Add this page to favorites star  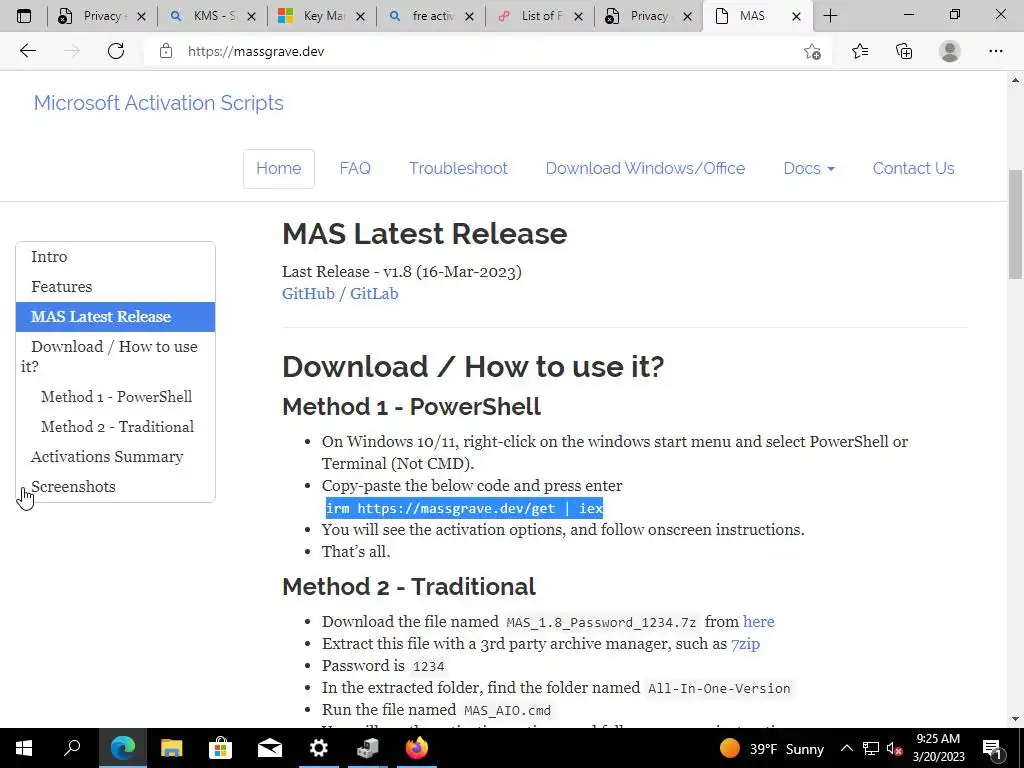point(812,52)
